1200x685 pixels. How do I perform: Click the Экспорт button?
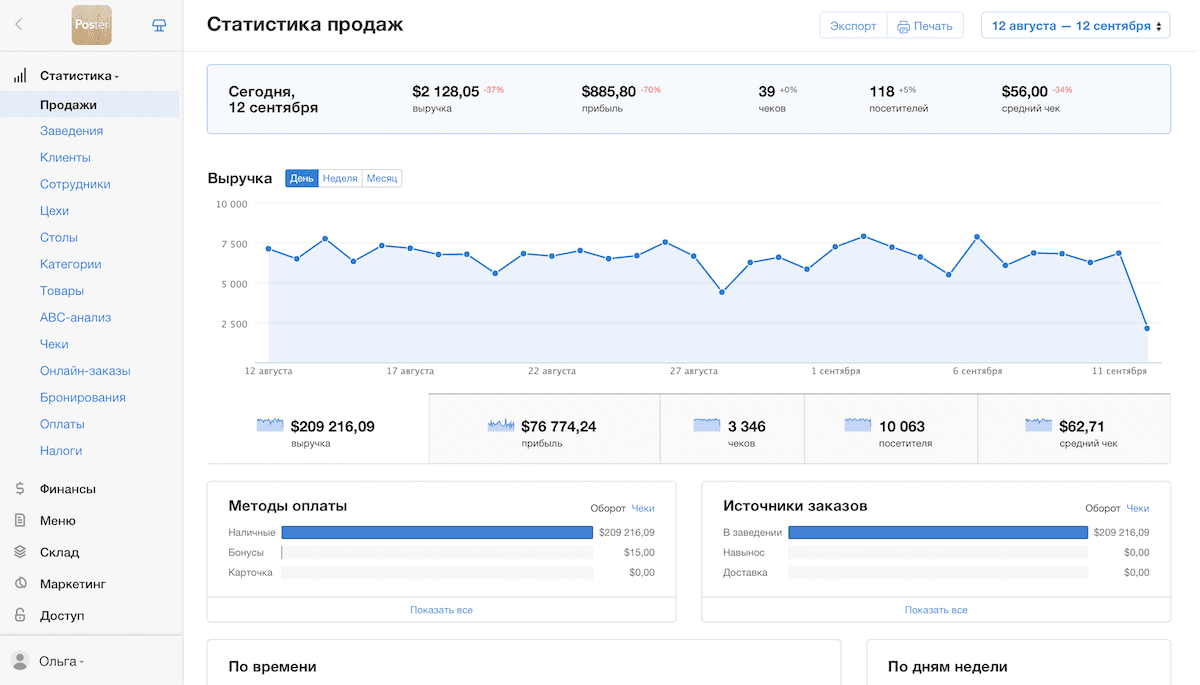[853, 26]
